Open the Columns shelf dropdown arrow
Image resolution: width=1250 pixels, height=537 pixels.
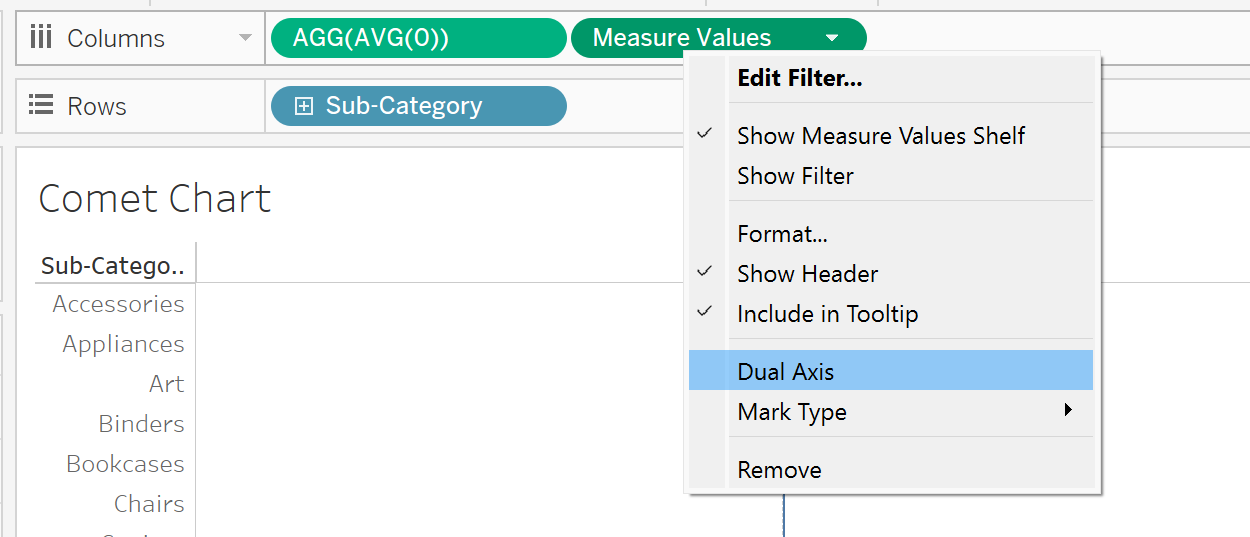click(x=245, y=39)
